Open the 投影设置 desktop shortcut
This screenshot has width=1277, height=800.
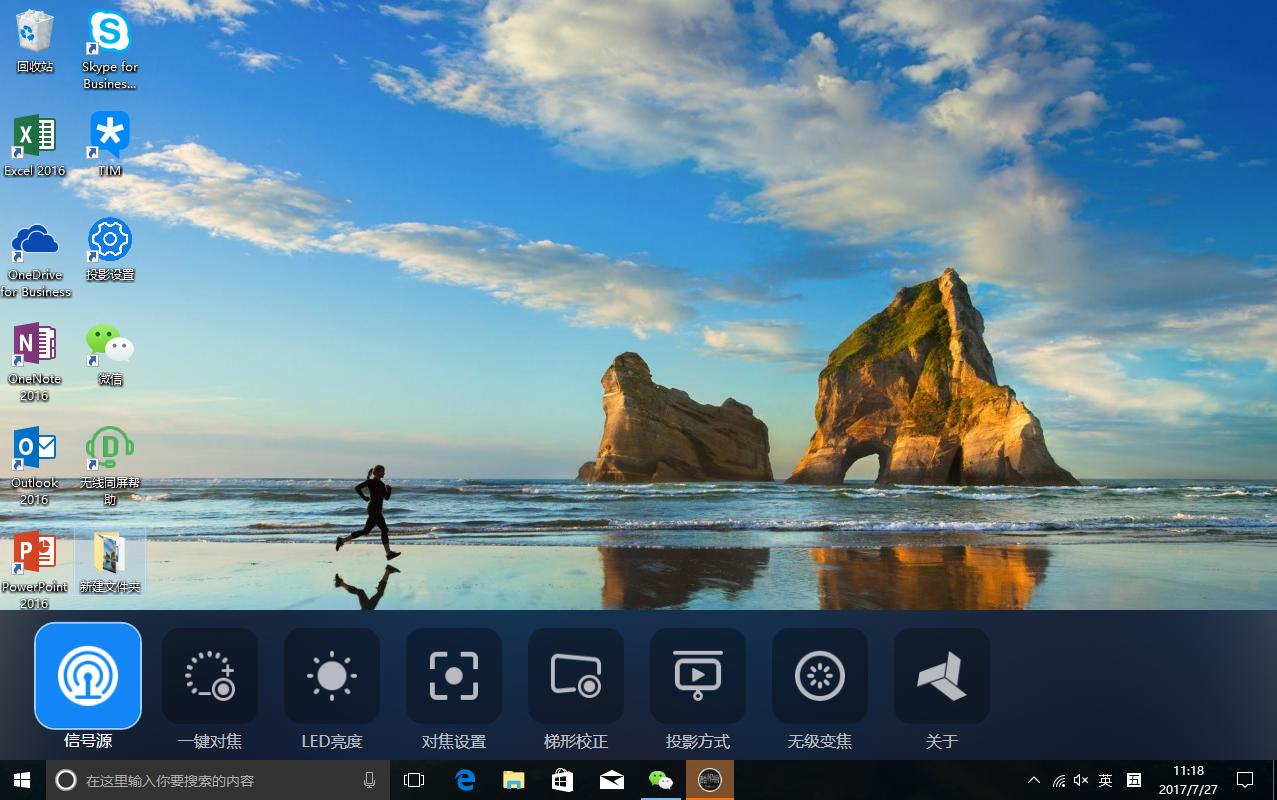[110, 250]
